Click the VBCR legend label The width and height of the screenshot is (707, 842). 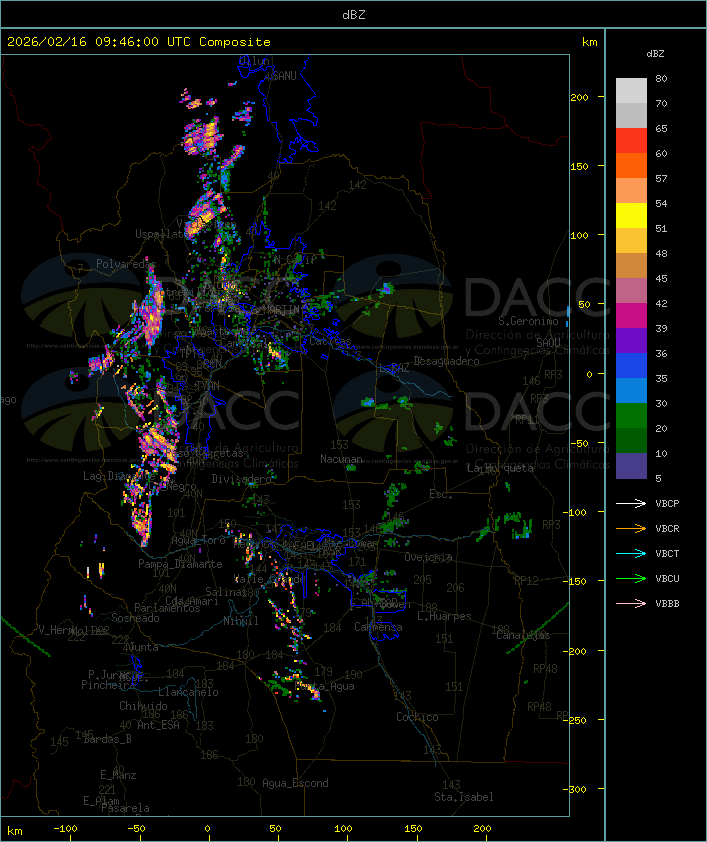[x=667, y=528]
